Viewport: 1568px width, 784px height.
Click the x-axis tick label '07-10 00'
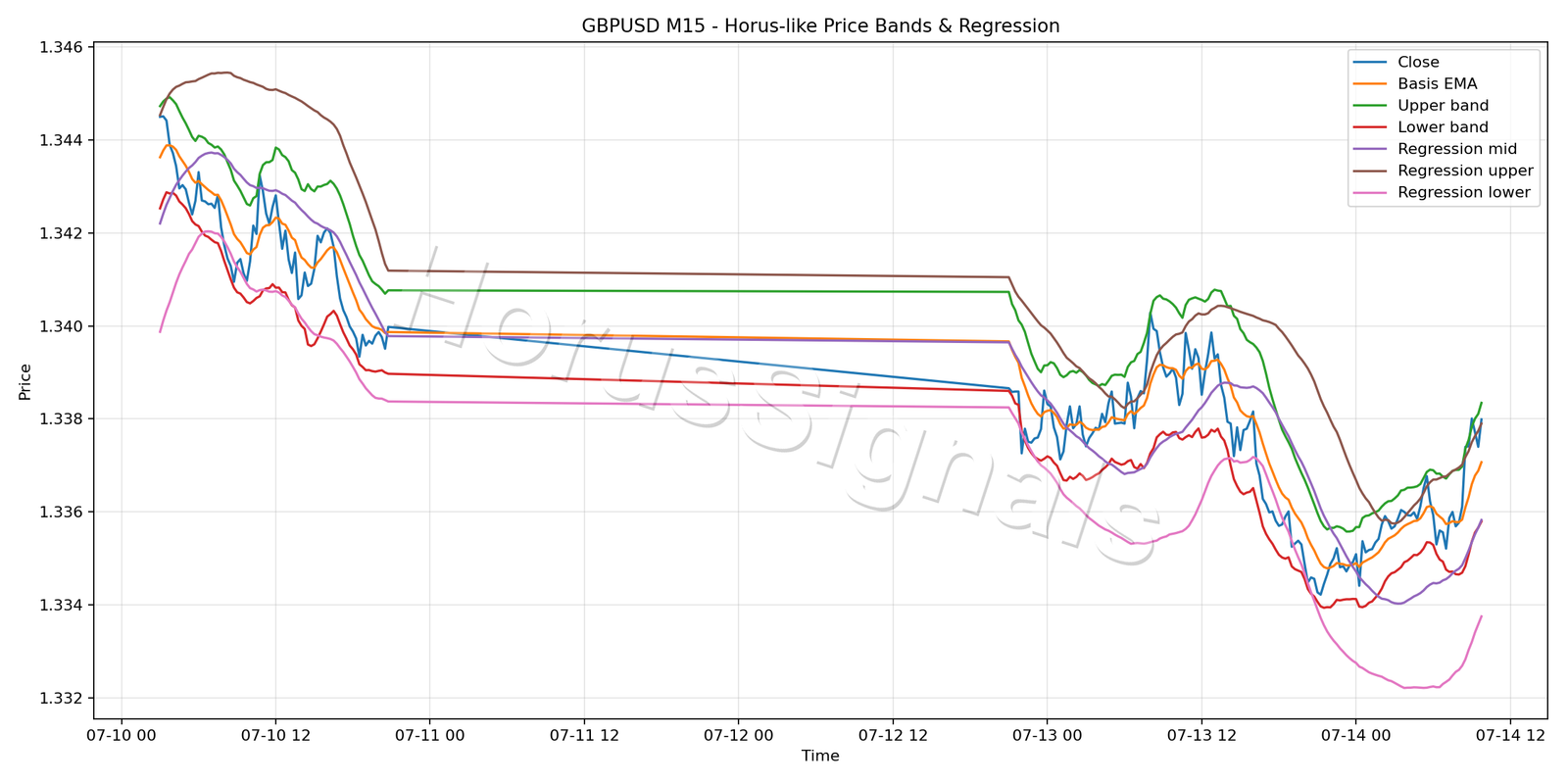click(x=122, y=735)
